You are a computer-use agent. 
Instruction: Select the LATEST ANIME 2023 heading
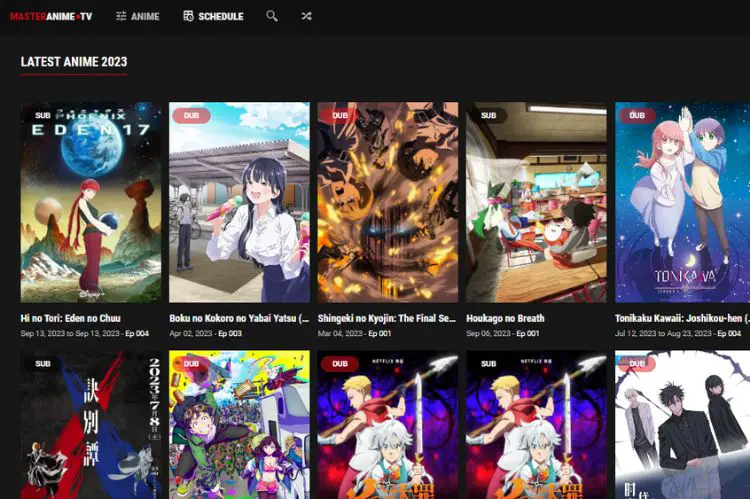(x=74, y=62)
